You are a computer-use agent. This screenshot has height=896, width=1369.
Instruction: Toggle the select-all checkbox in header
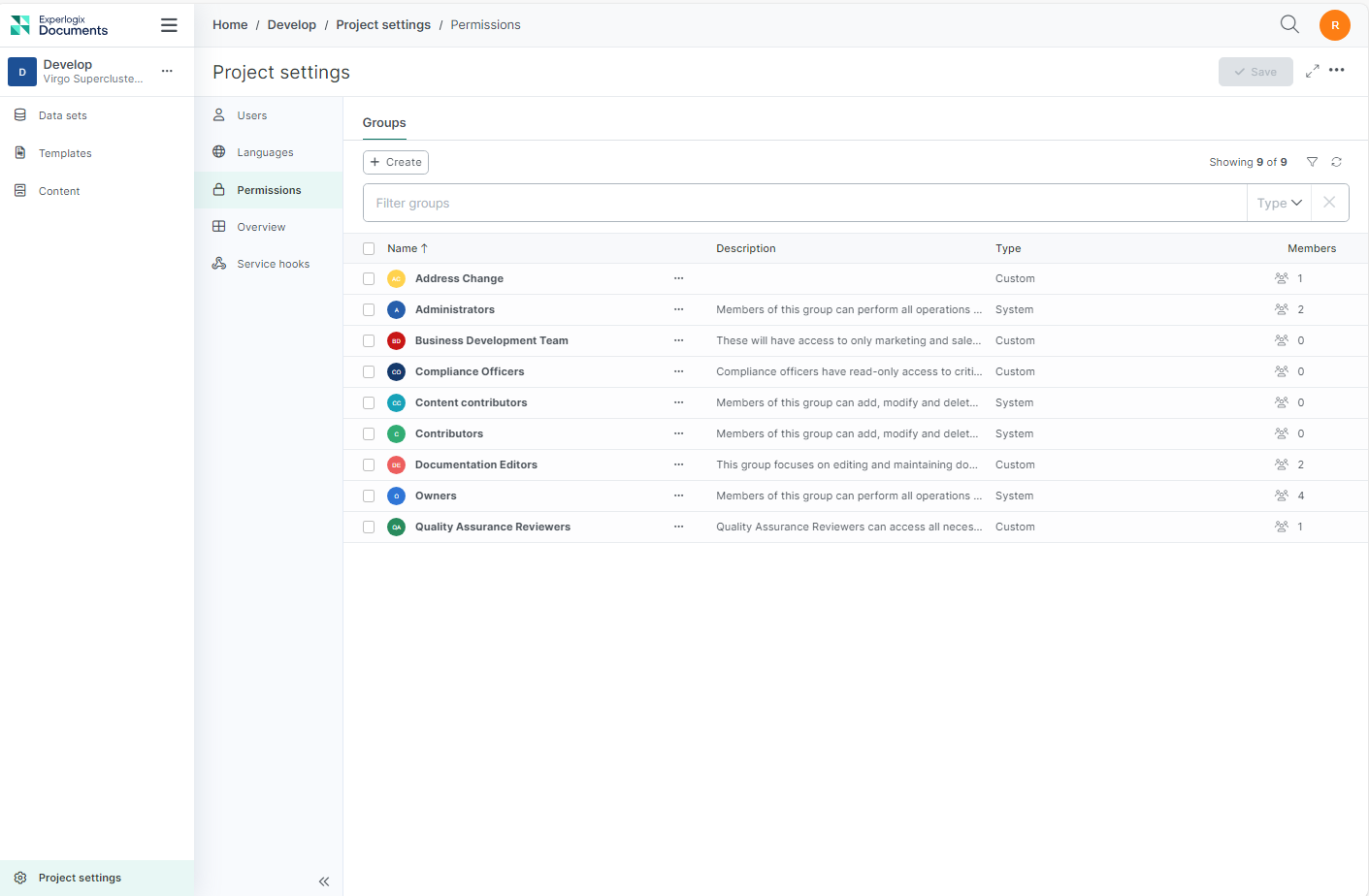369,248
